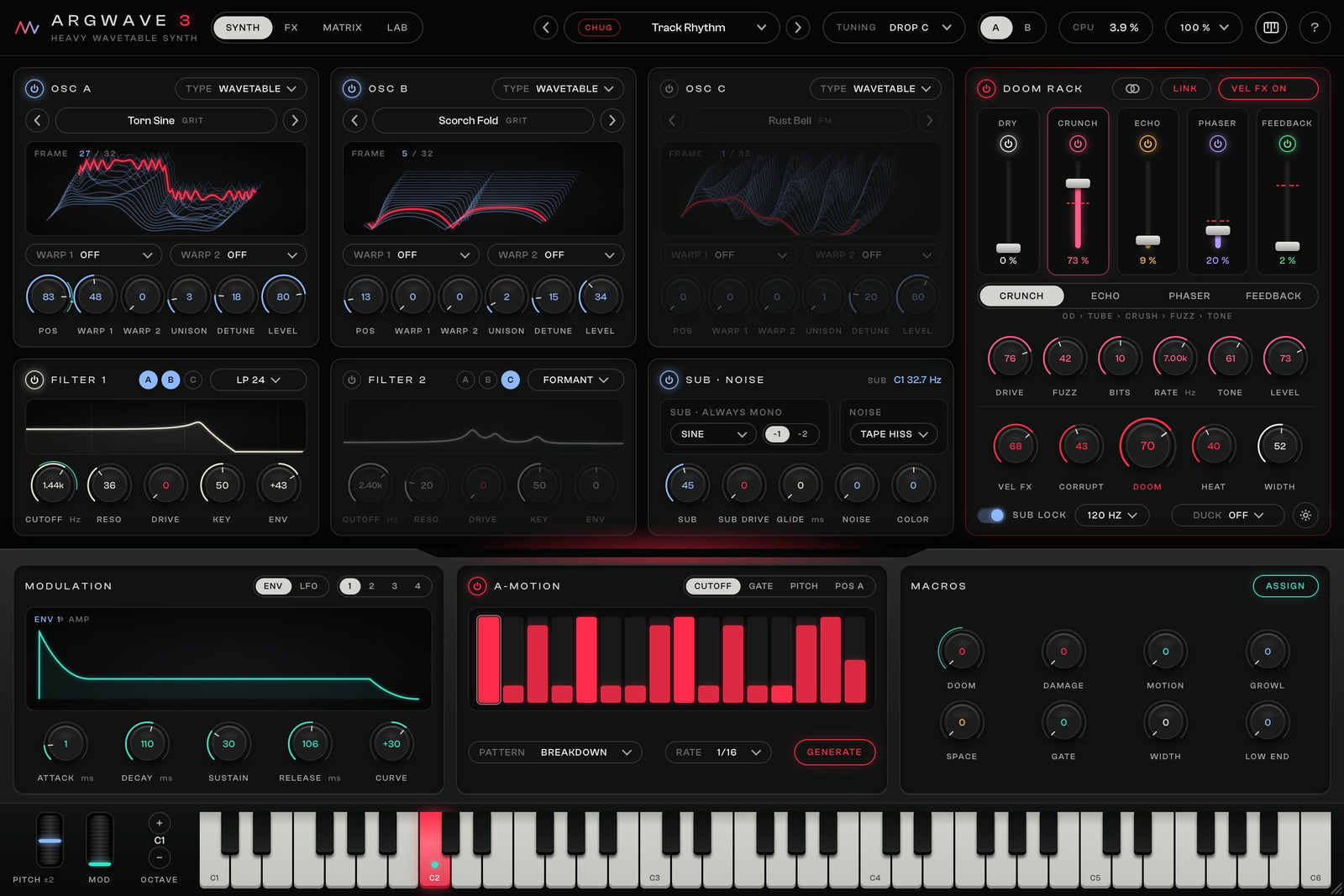1344x896 pixels.
Task: Click the first A-Motion step bar
Action: coord(489,659)
